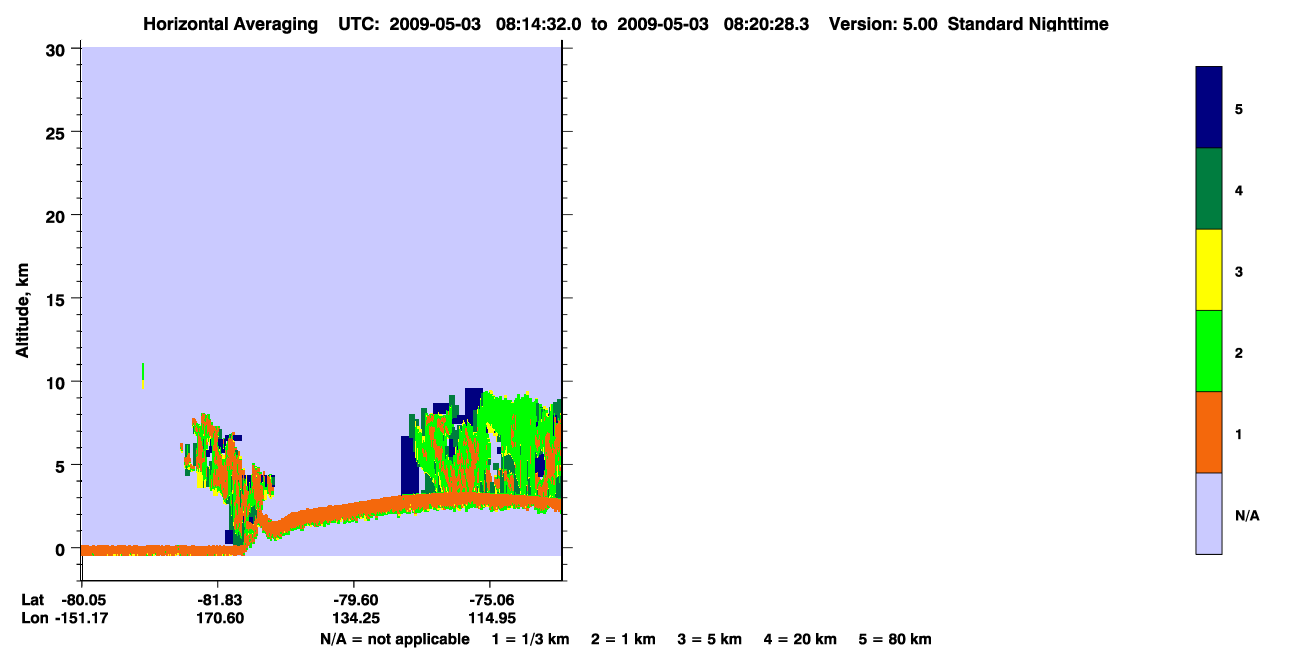Click the lavender N/A colorbar segment
The width and height of the screenshot is (1300, 667).
[x=1209, y=513]
